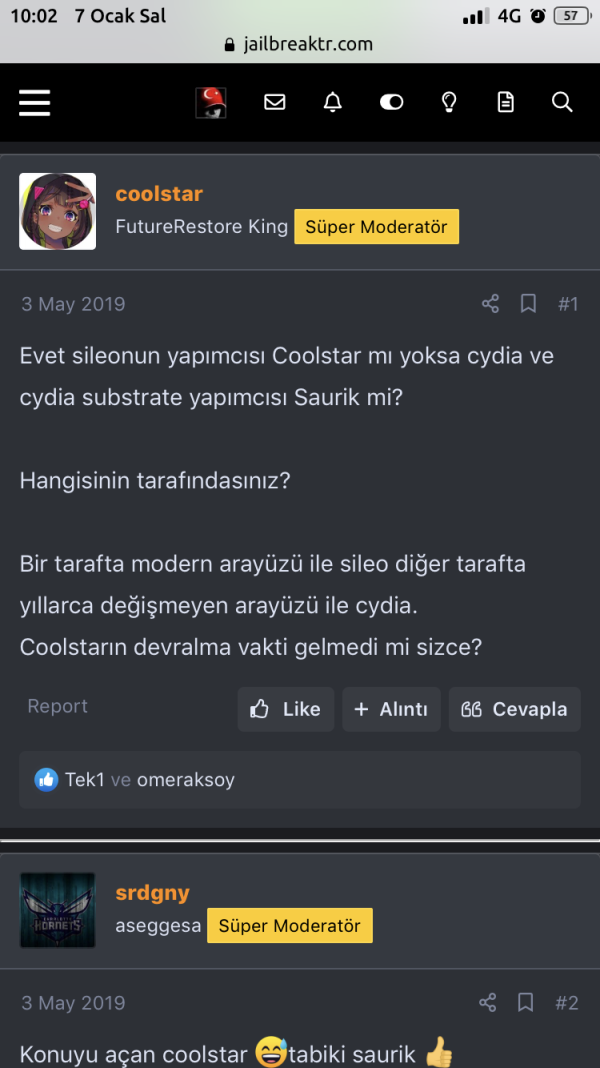Click the jailbreaktr site logo
The height and width of the screenshot is (1068, 600).
pyautogui.click(x=210, y=101)
